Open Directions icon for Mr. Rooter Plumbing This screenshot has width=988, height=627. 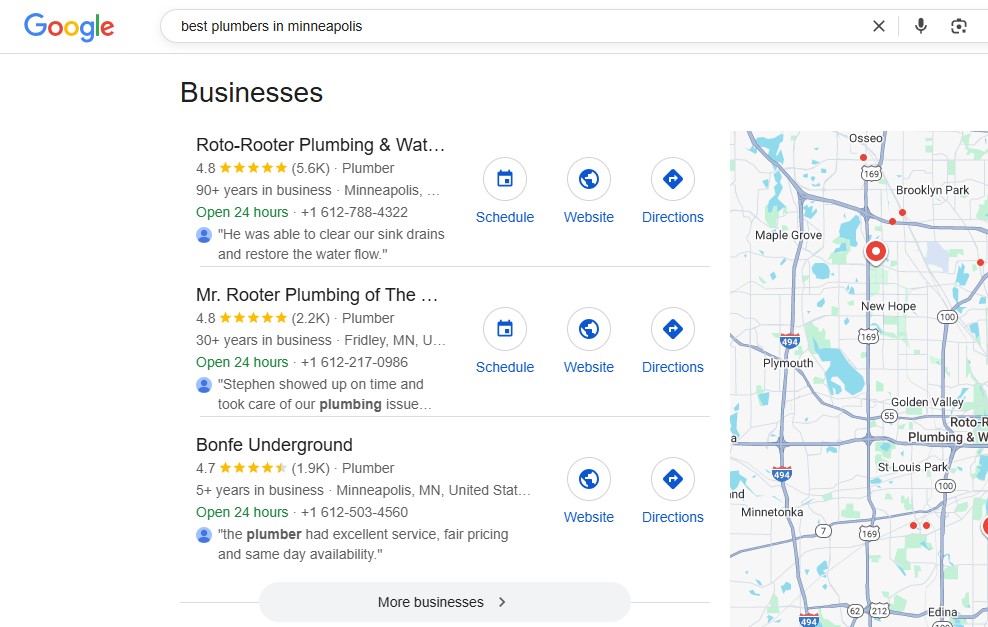point(672,329)
